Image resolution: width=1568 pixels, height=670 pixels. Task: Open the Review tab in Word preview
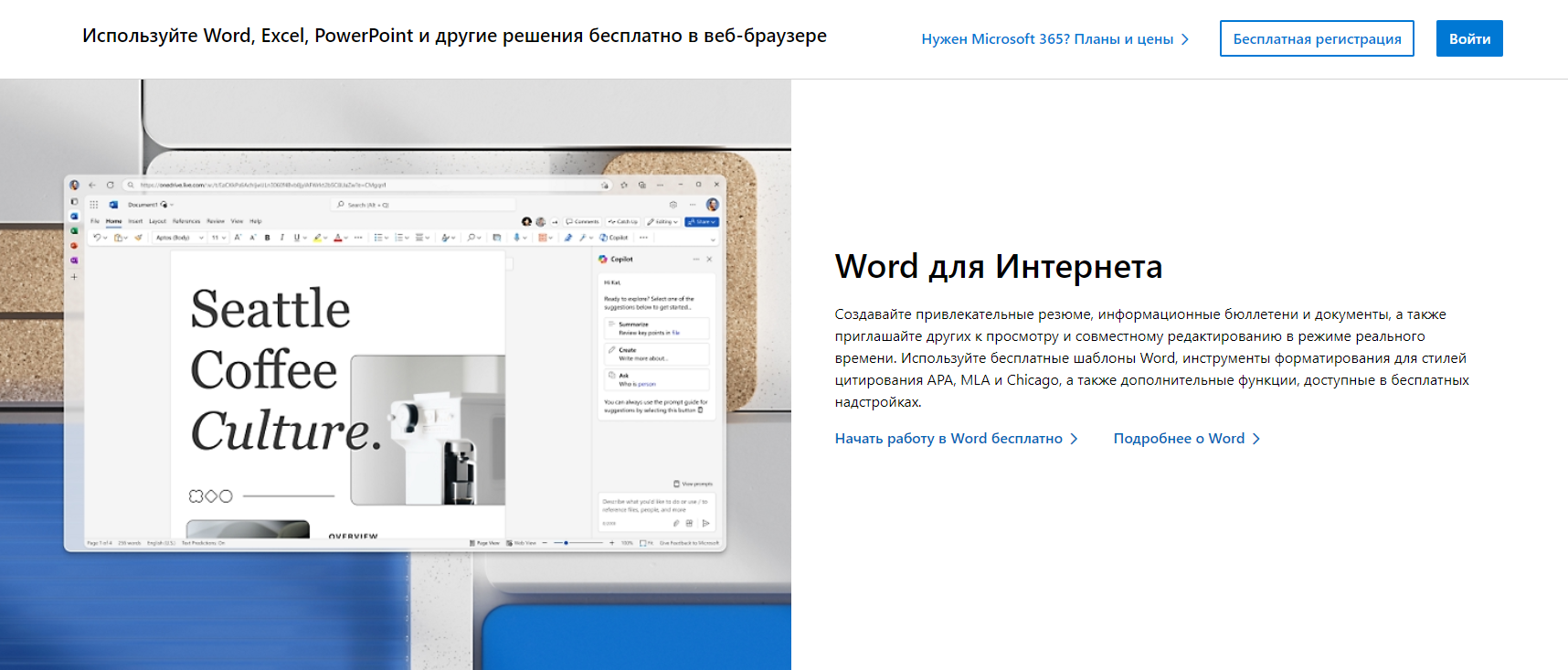[216, 221]
